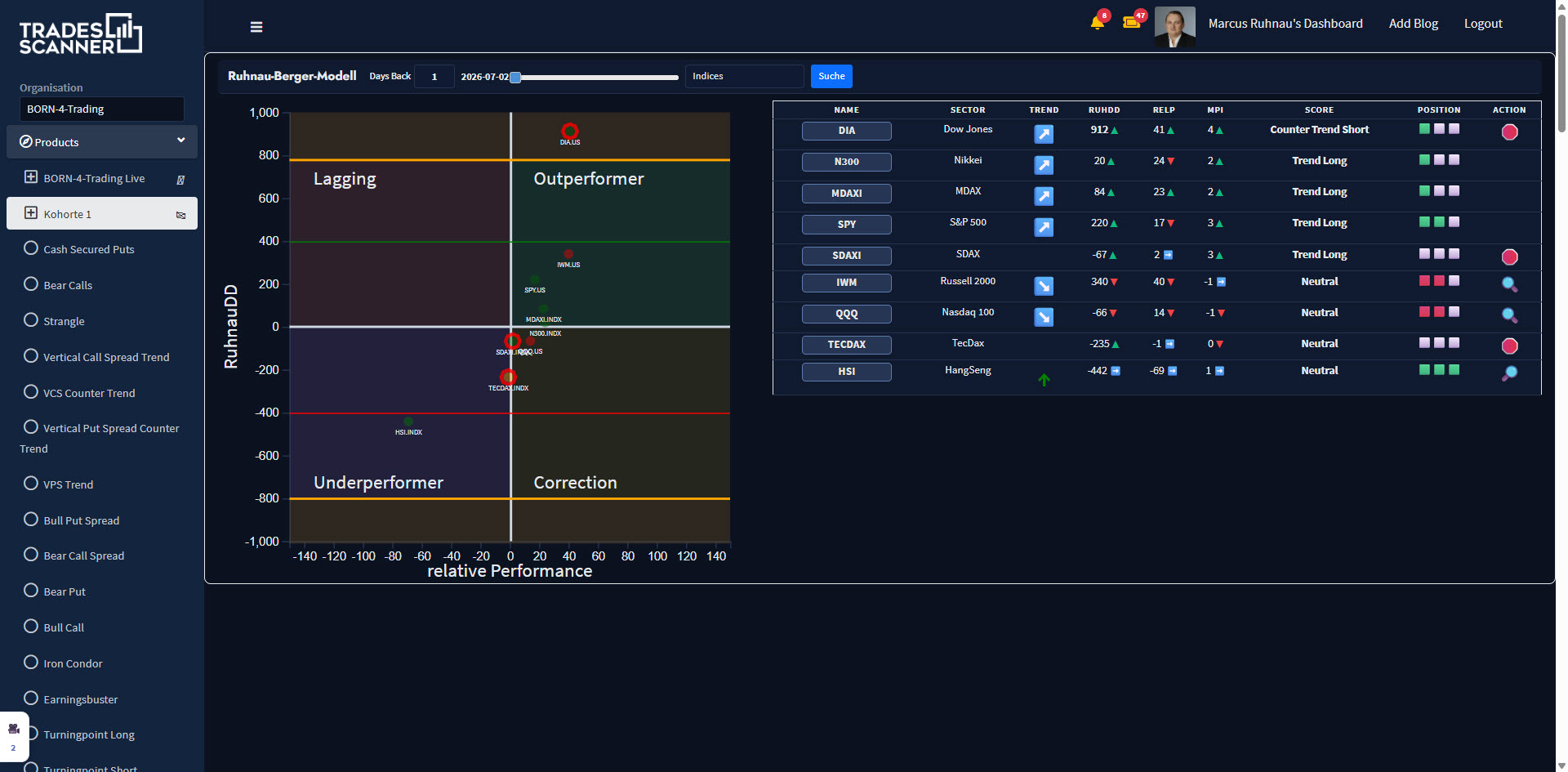
Task: Click the downward trend icon for QQQ
Action: tap(1044, 317)
